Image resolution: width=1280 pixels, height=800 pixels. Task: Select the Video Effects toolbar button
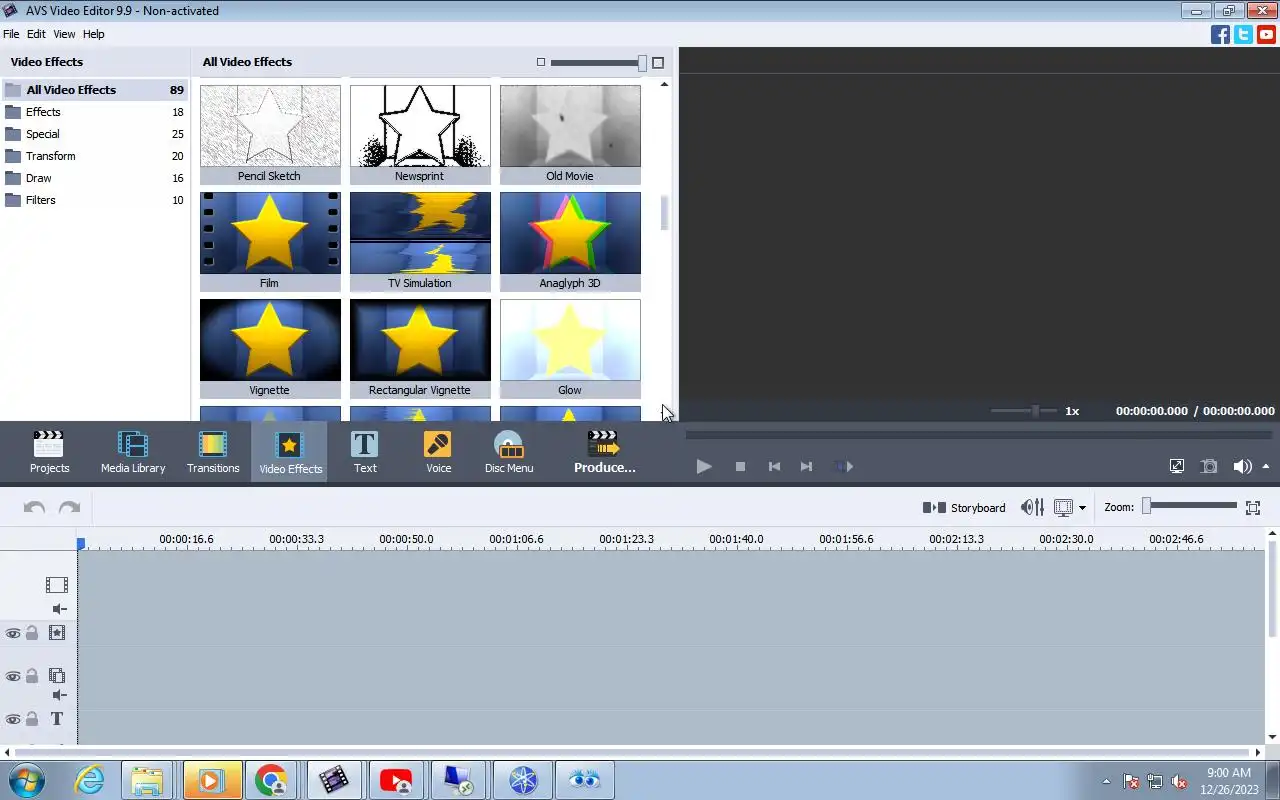pyautogui.click(x=290, y=452)
